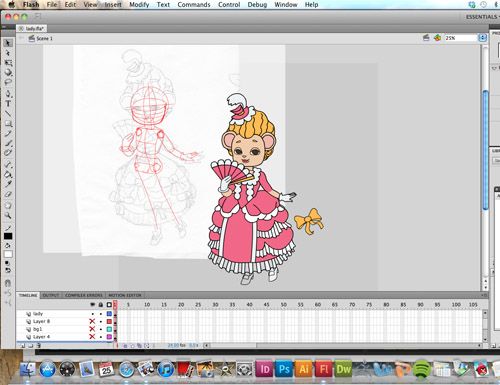500x385 pixels.
Task: Click the New Folder icon in timeline
Action: (31, 346)
